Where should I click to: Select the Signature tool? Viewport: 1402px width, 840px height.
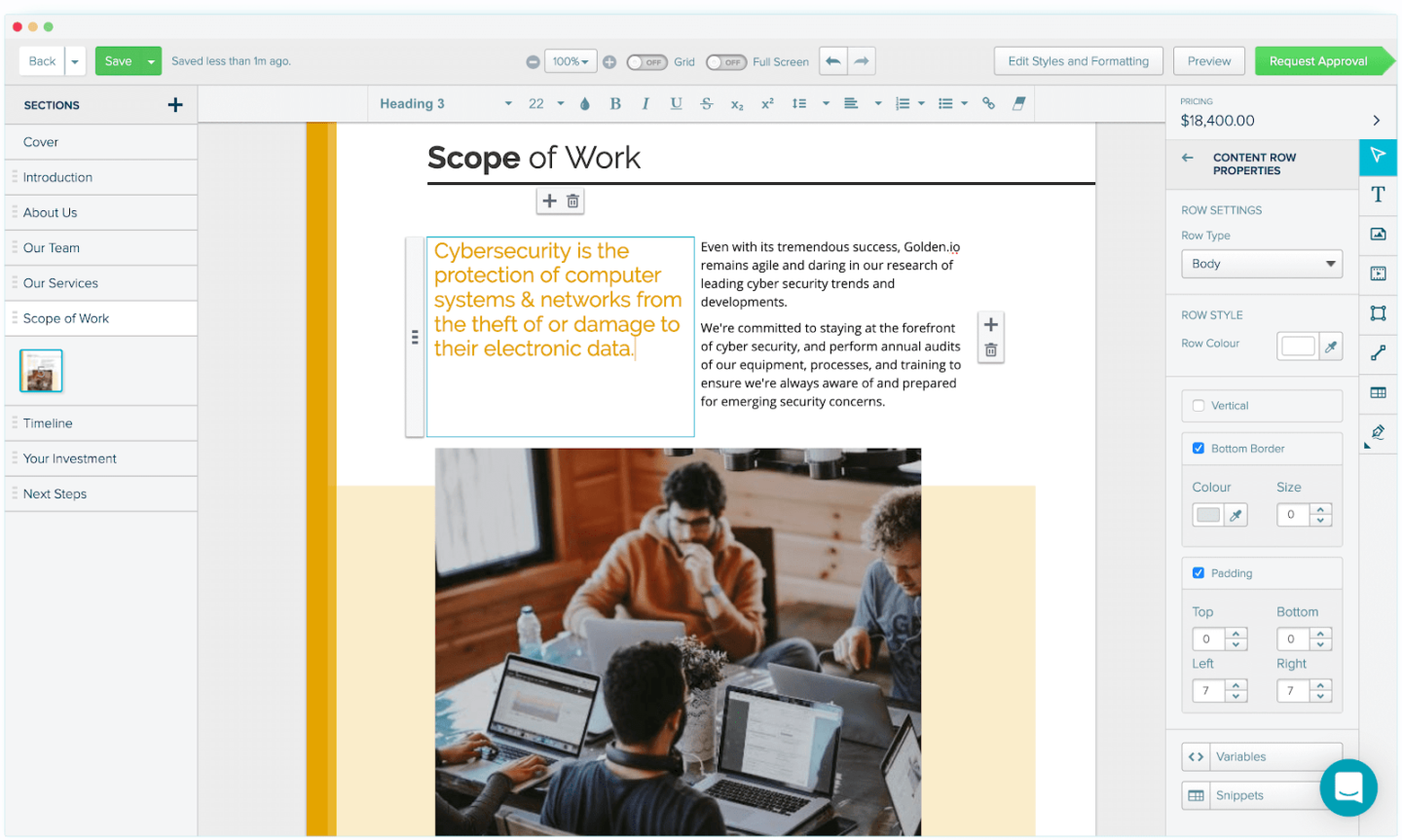(x=1379, y=433)
